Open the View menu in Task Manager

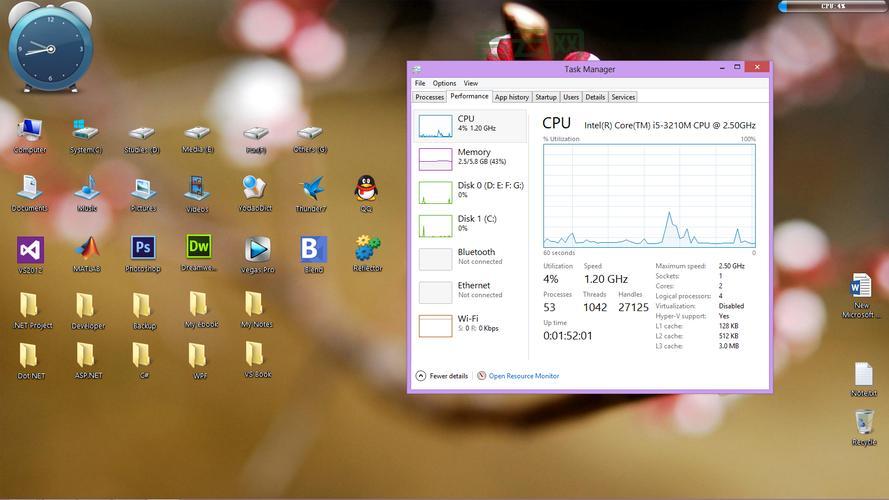[471, 83]
